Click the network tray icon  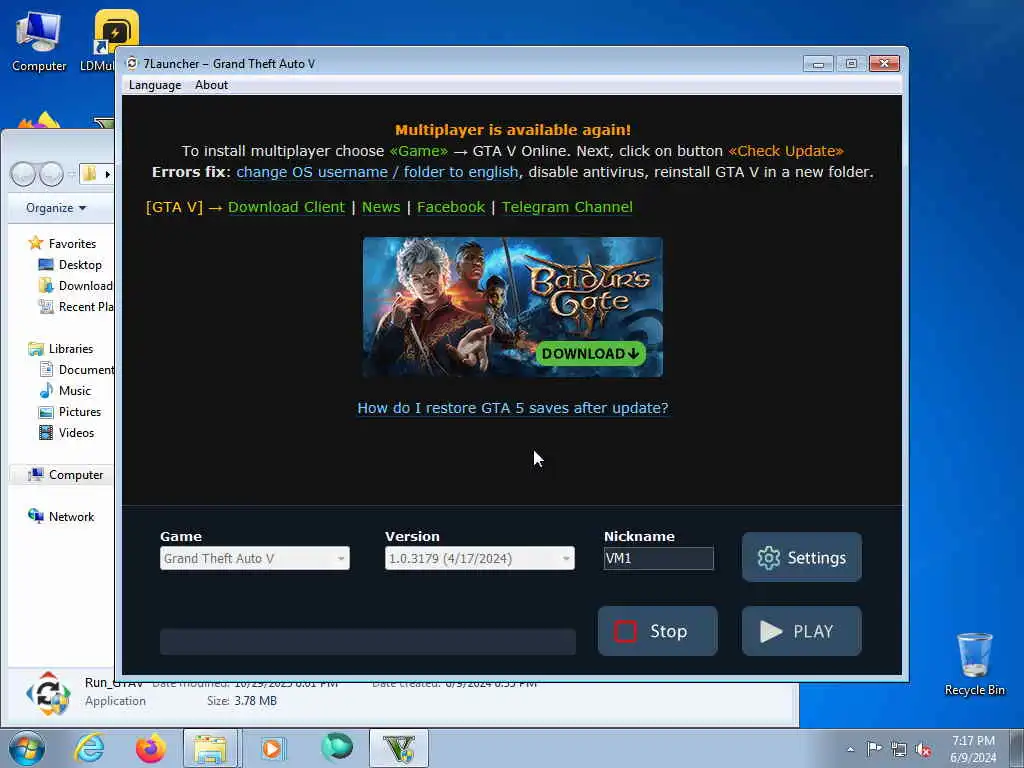point(899,749)
